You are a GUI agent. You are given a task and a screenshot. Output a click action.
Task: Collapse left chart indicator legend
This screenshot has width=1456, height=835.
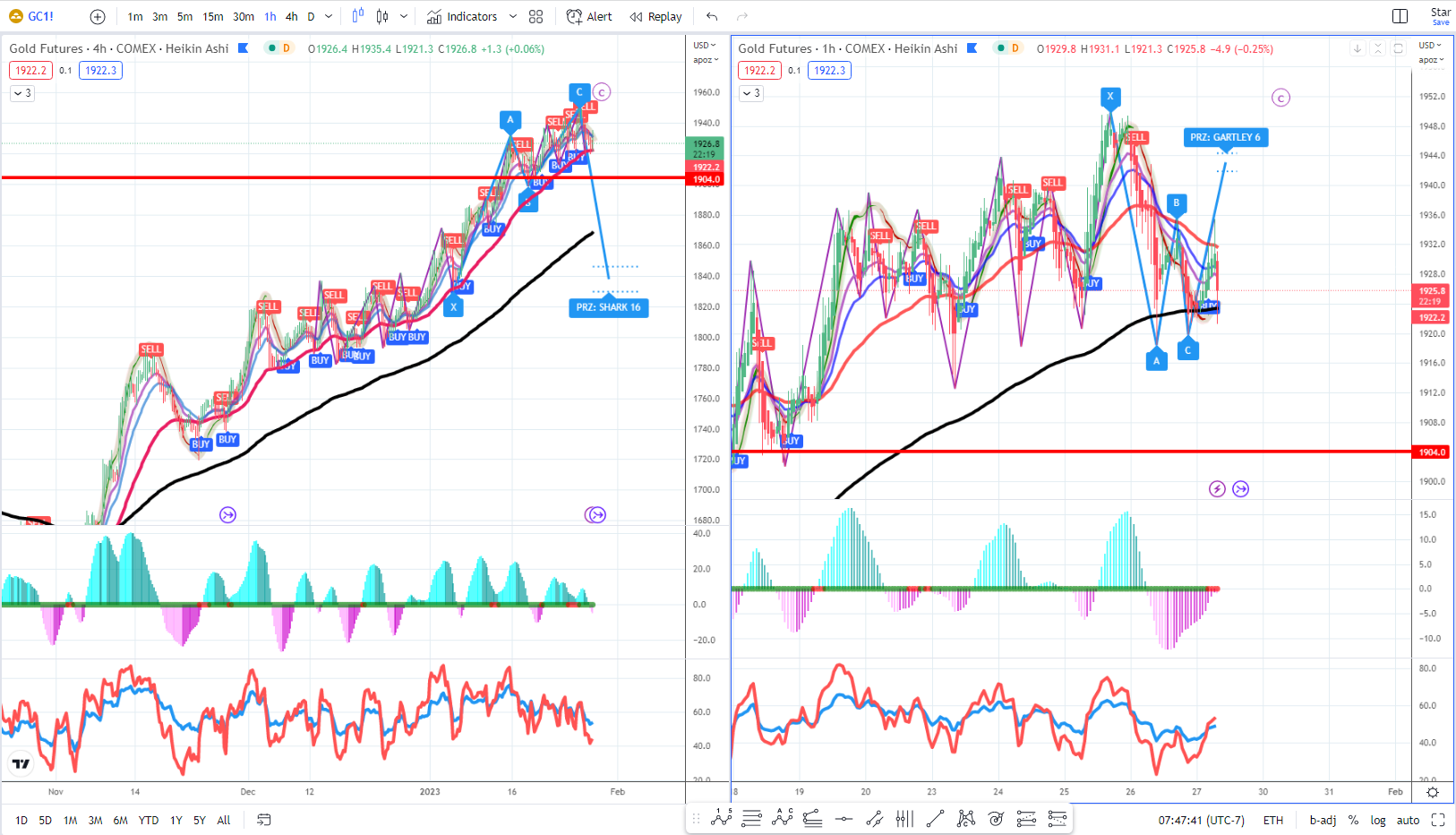(22, 93)
